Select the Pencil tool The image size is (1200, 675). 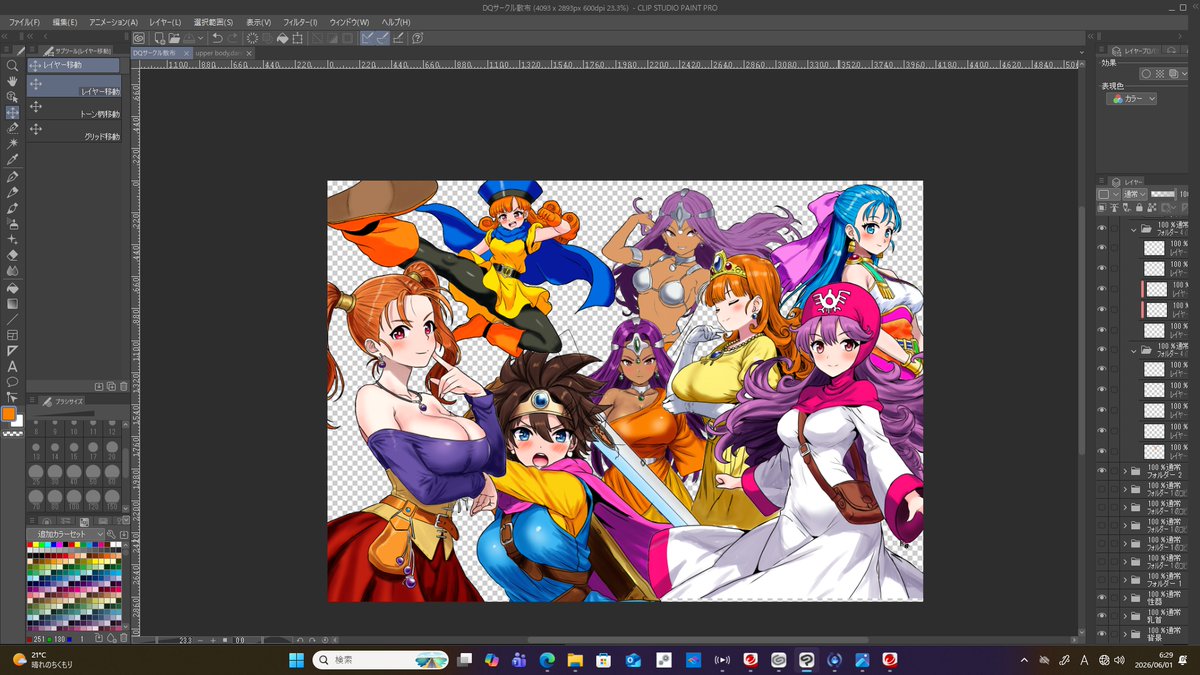12,192
